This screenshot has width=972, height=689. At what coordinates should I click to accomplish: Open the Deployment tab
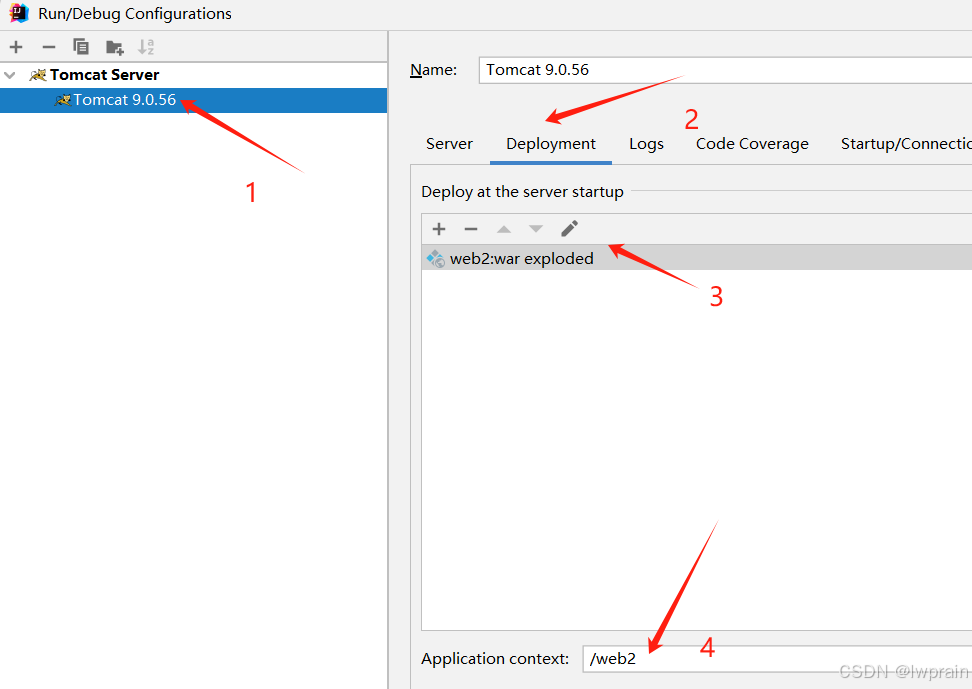click(x=550, y=144)
